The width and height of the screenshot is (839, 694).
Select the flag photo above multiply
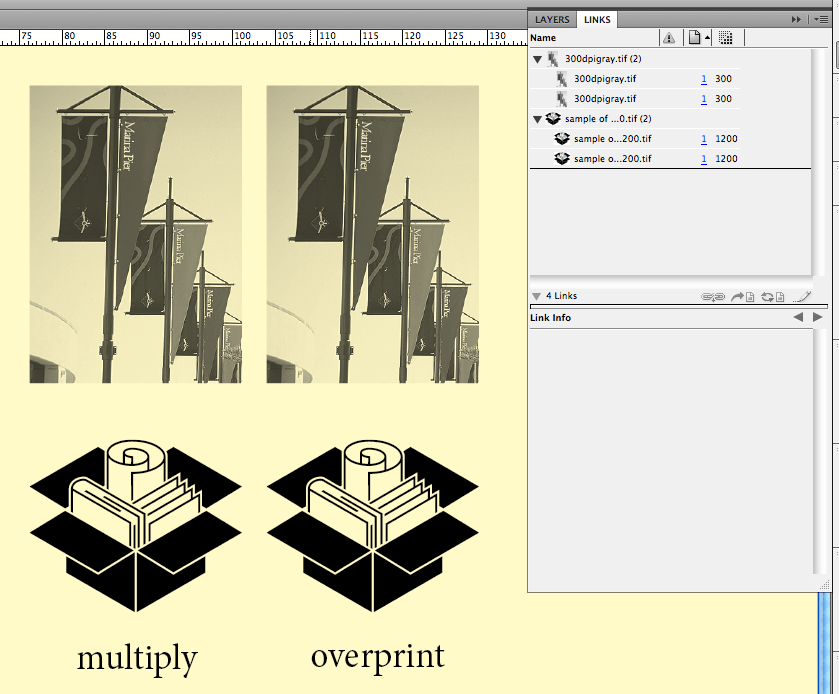pos(135,234)
